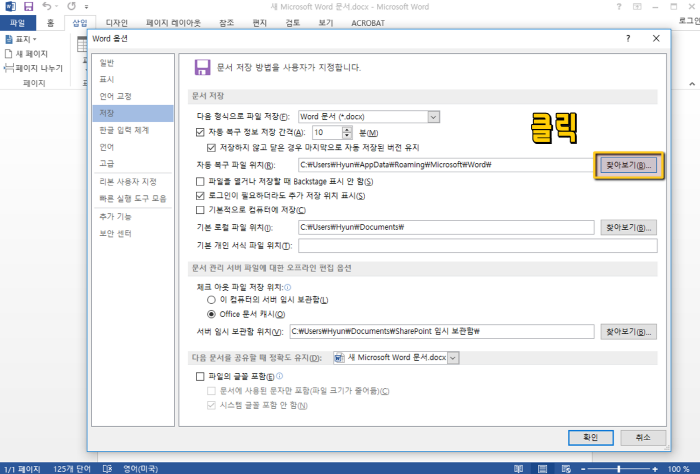
Task: Select 이 컴퓨터의 서버 임시 보관함 radio
Action: 211,300
